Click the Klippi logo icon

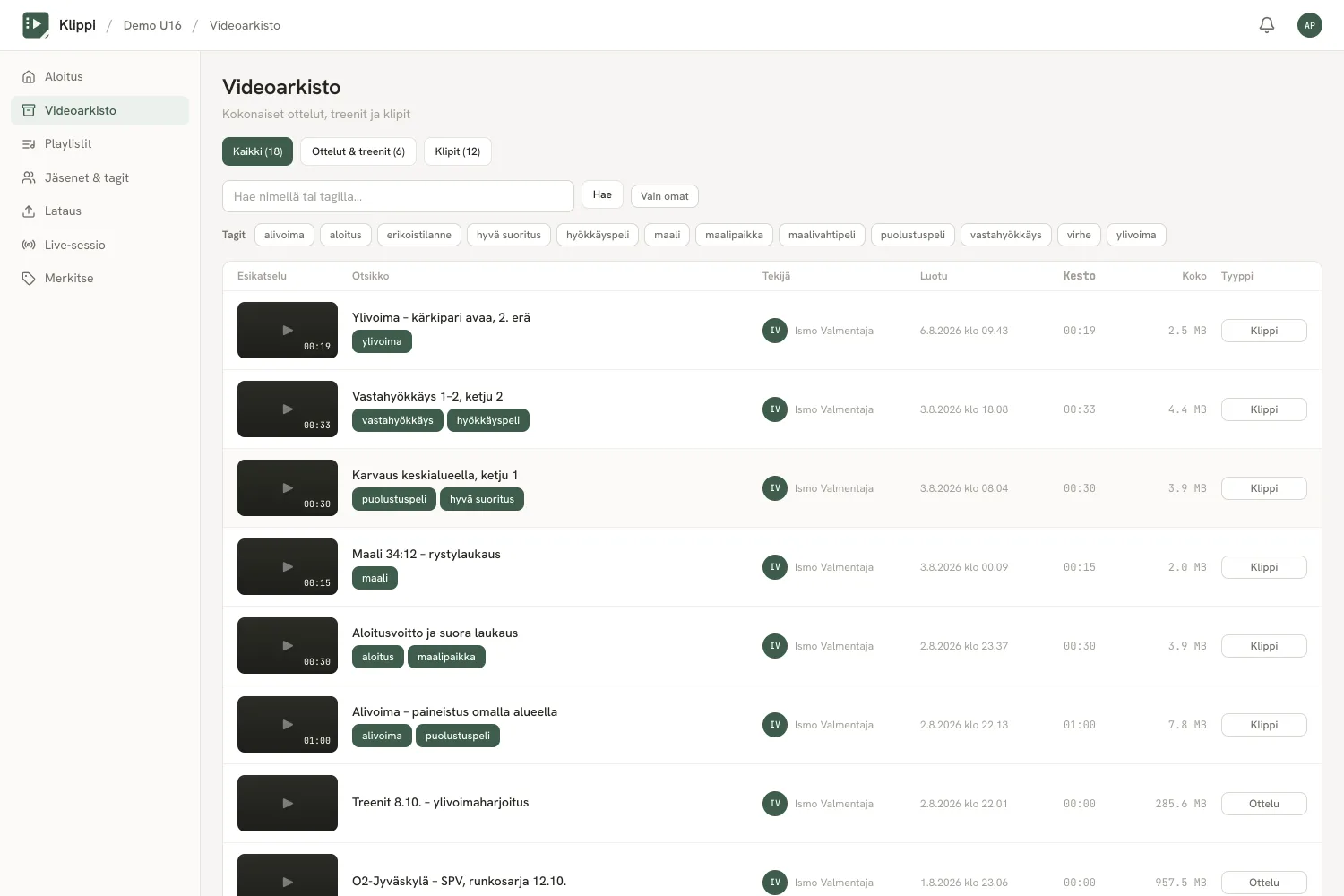36,25
